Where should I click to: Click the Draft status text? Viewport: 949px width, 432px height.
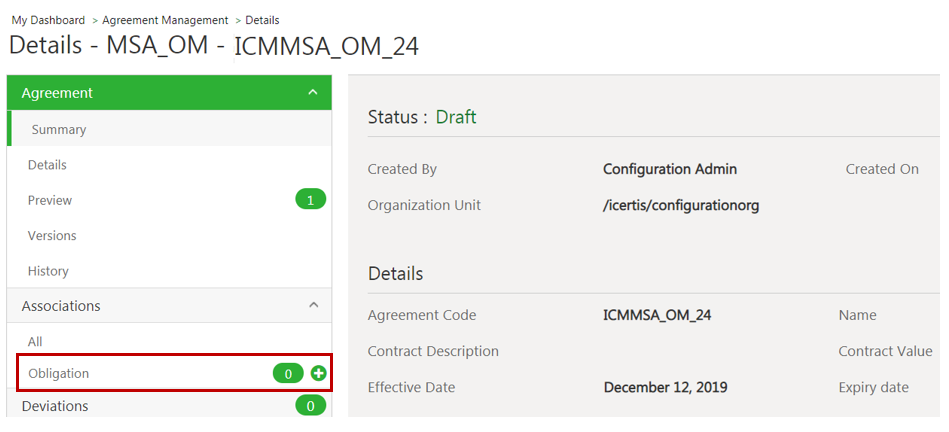[456, 117]
